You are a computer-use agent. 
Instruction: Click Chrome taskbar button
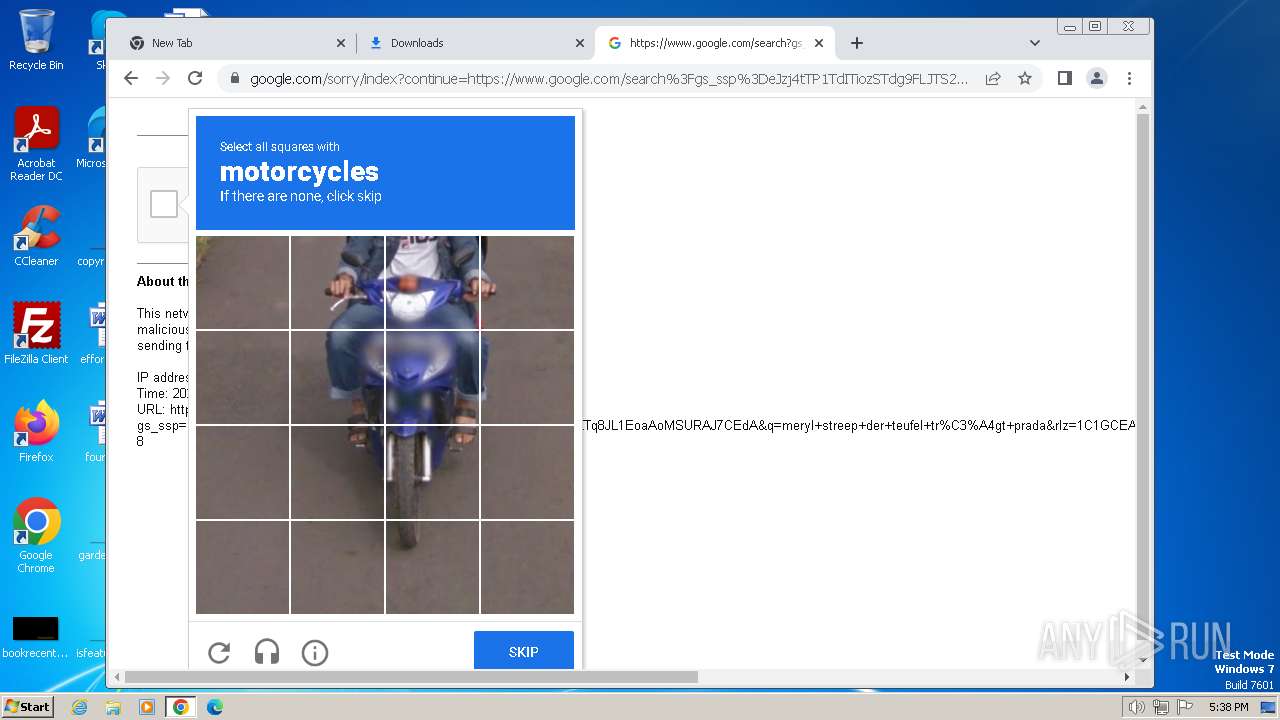(x=181, y=707)
